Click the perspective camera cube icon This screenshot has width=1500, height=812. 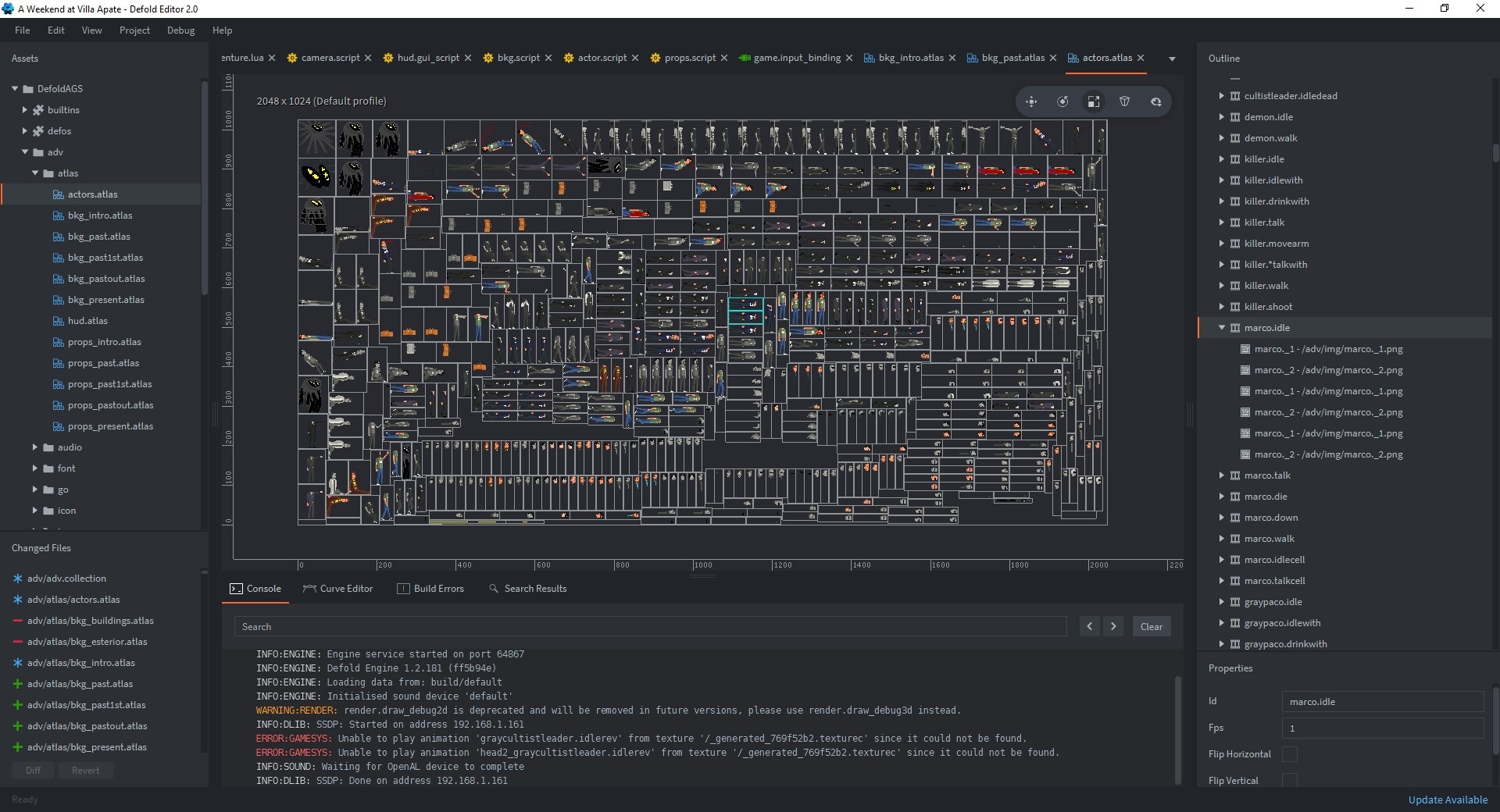[1125, 101]
